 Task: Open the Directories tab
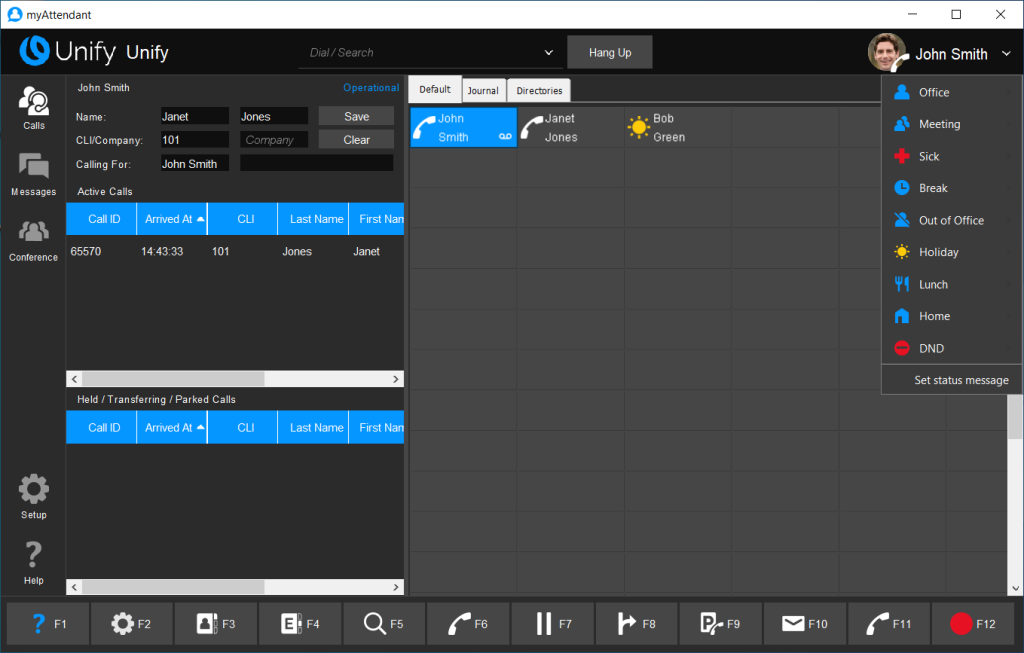coord(539,91)
